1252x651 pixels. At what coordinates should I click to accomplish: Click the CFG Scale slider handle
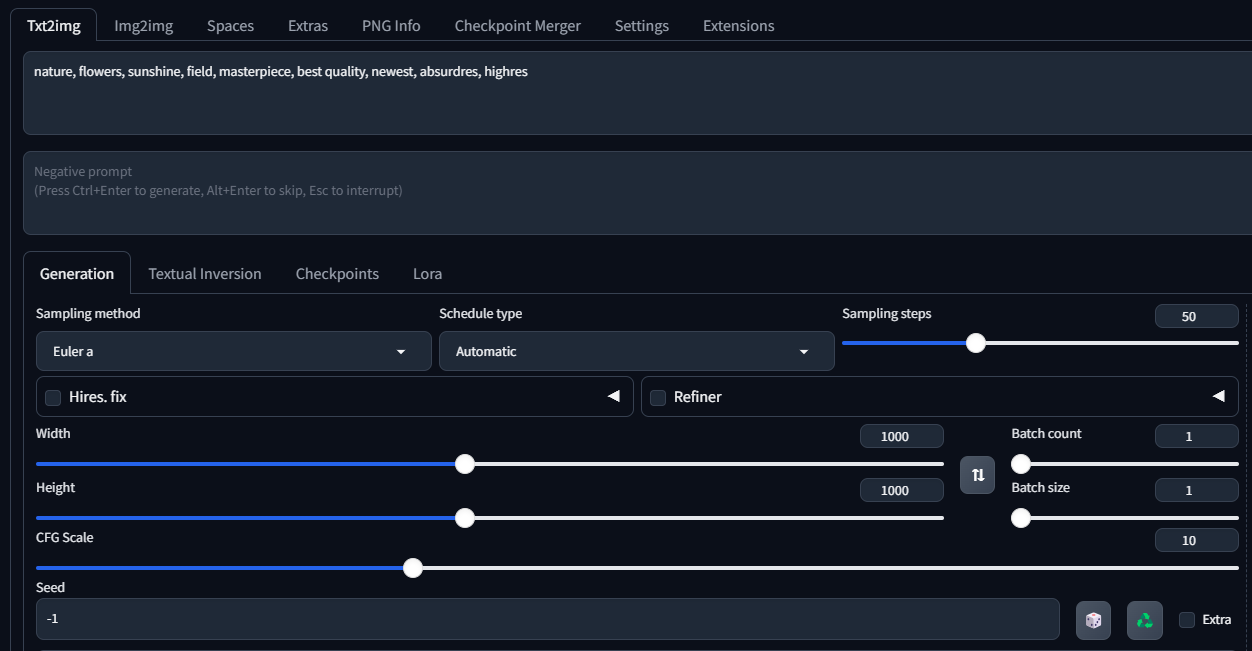click(x=412, y=568)
